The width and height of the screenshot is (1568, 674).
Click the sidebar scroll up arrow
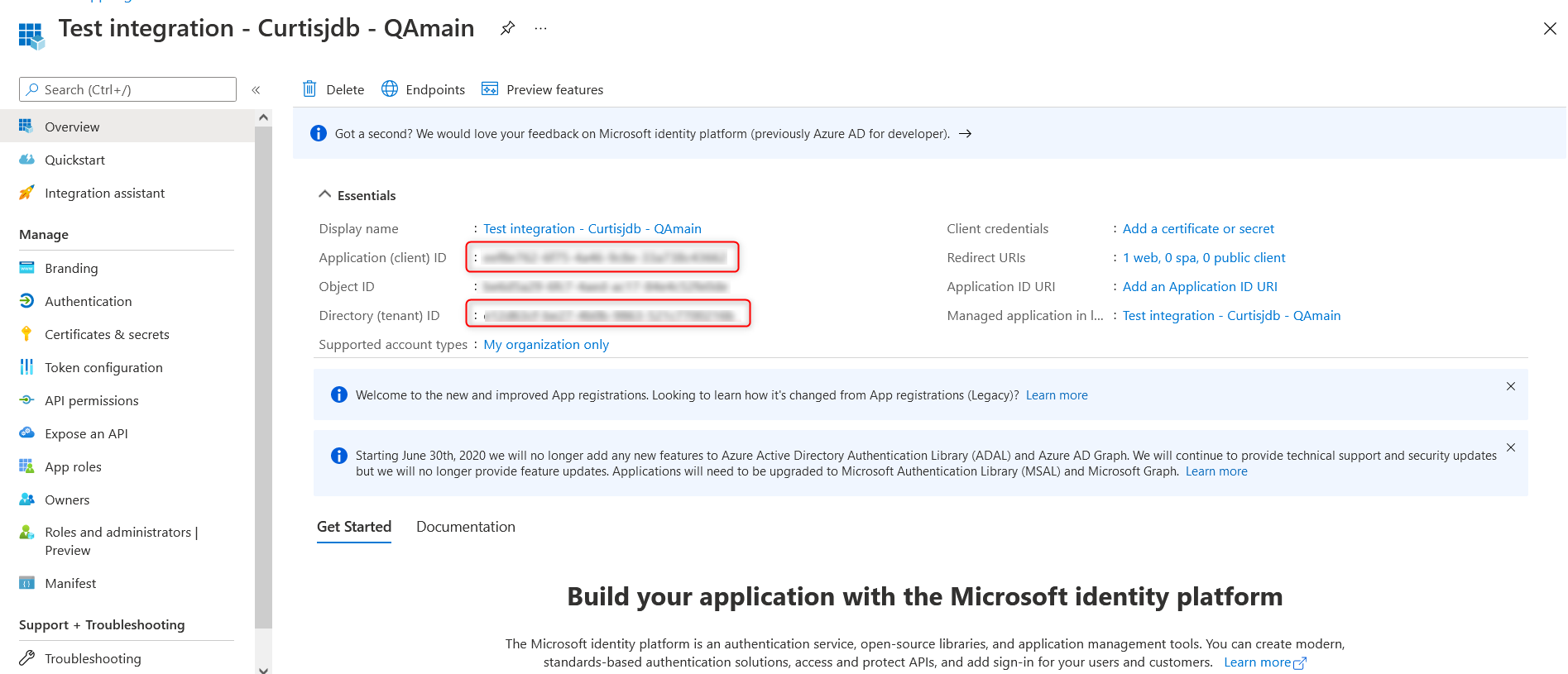(263, 117)
